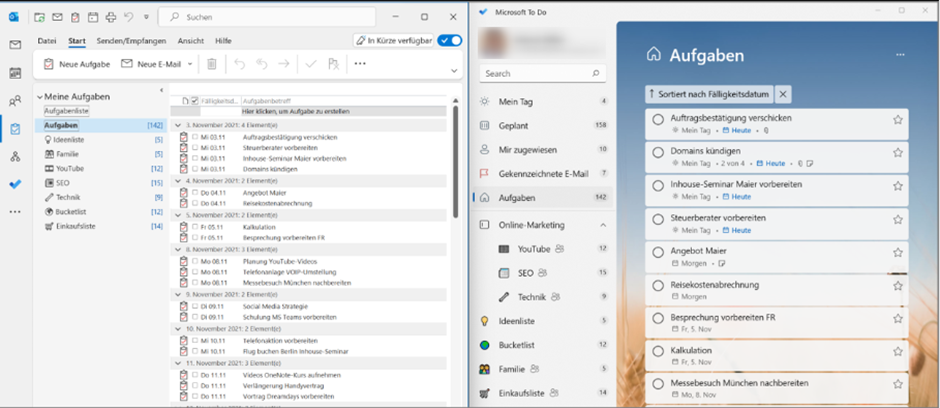Collapse the 8. November 2021 task group
Viewport: 940px width, 408px height.
click(x=178, y=249)
